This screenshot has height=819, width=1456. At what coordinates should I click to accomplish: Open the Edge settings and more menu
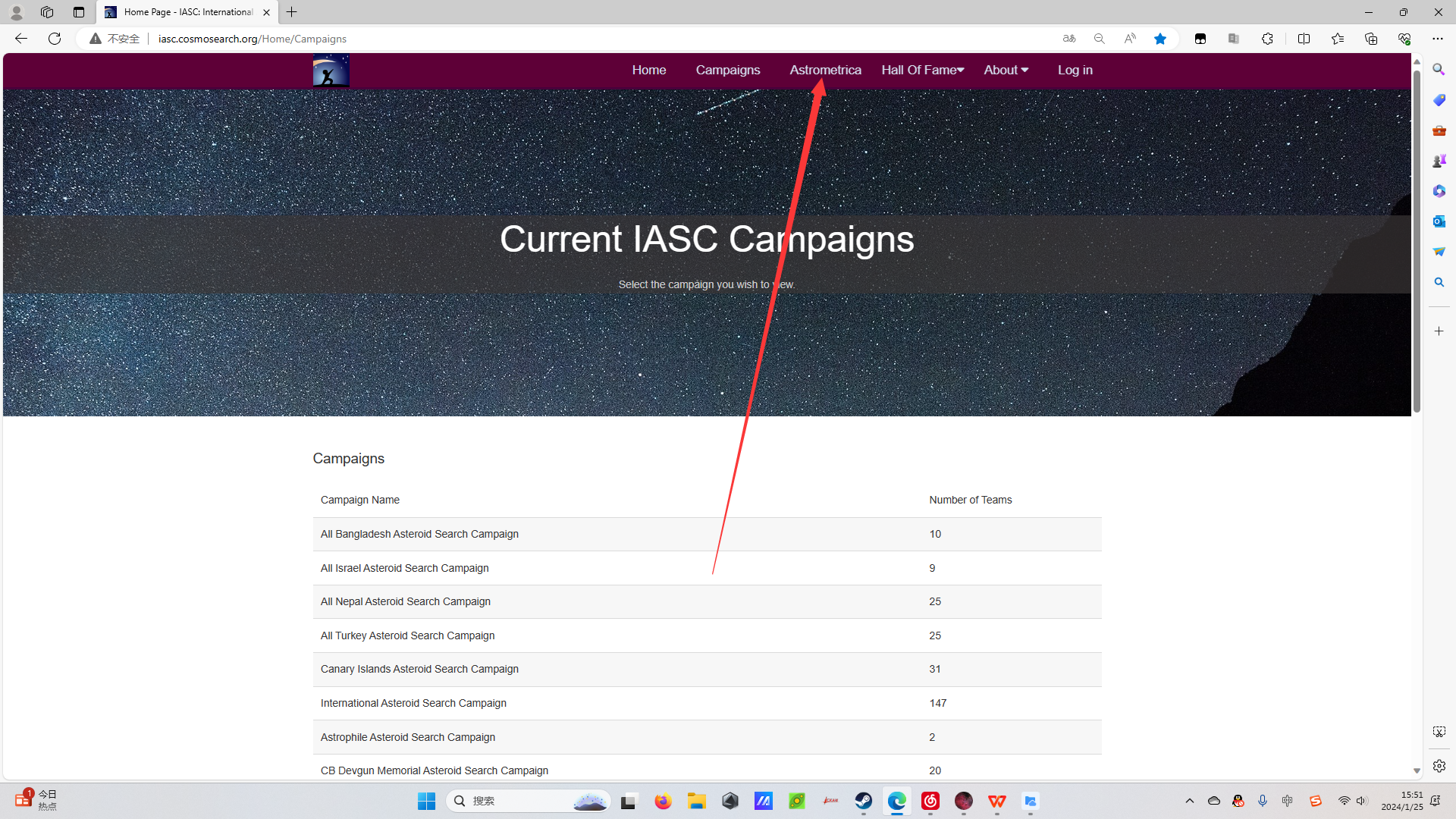click(1438, 39)
